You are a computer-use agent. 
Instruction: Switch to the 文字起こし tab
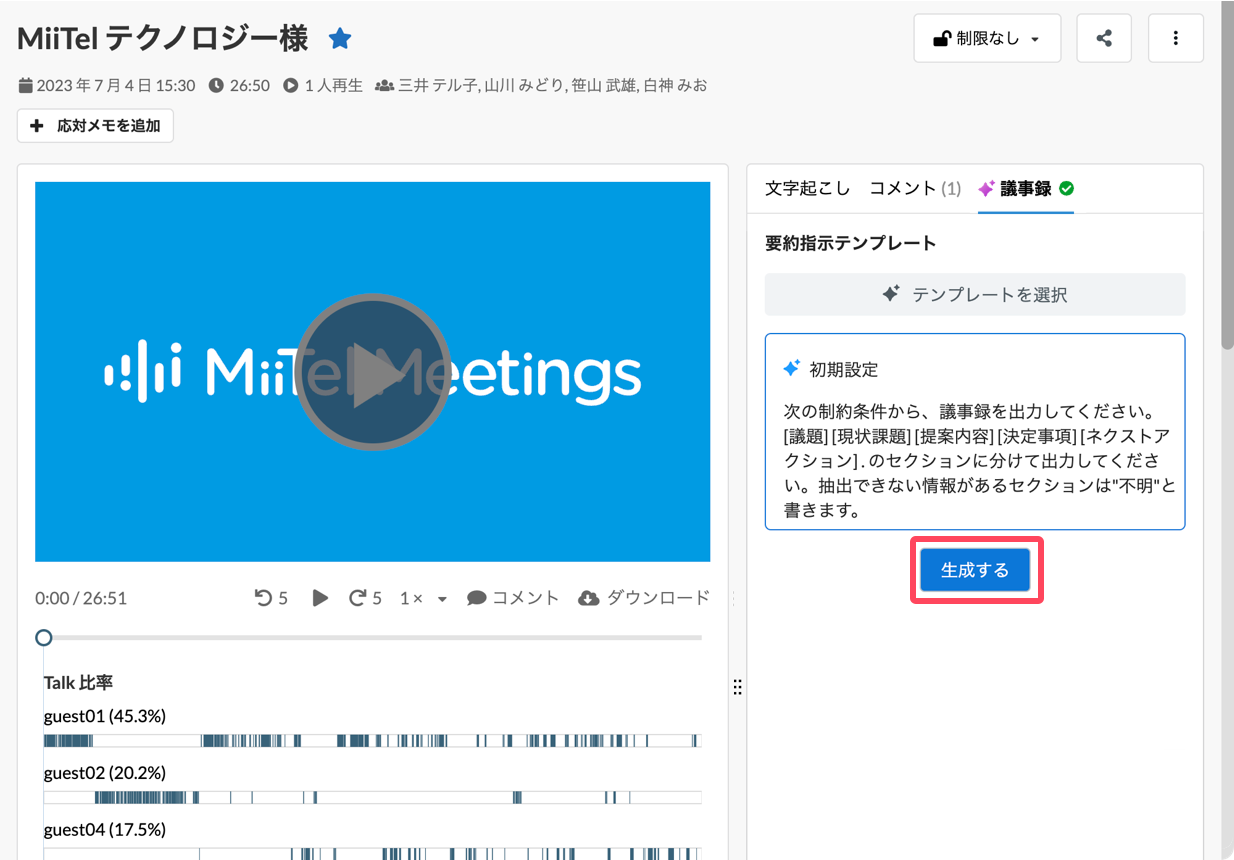point(807,188)
